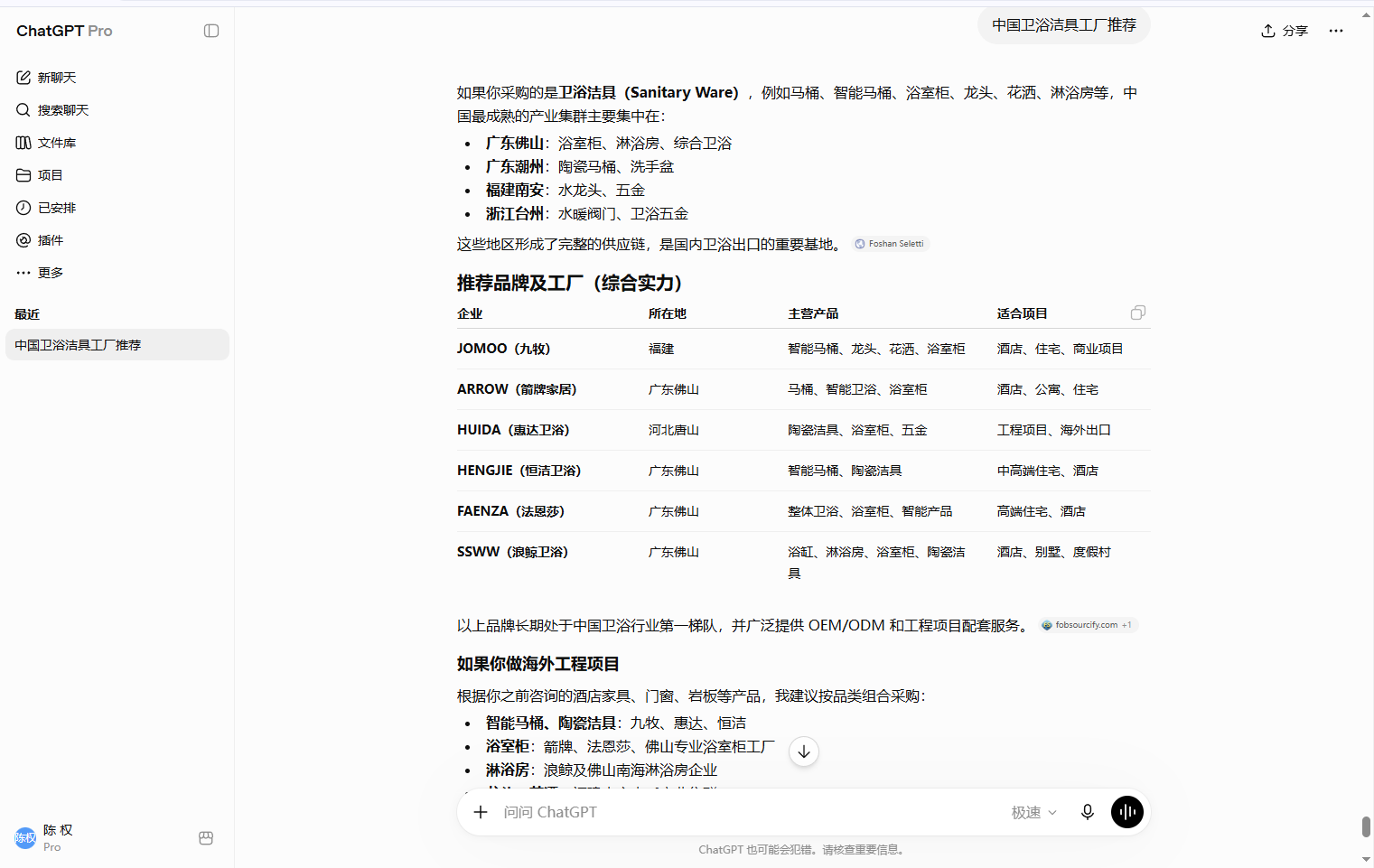Click the user message bubble 中国卫浴洁具工厂推荐

(x=1064, y=25)
